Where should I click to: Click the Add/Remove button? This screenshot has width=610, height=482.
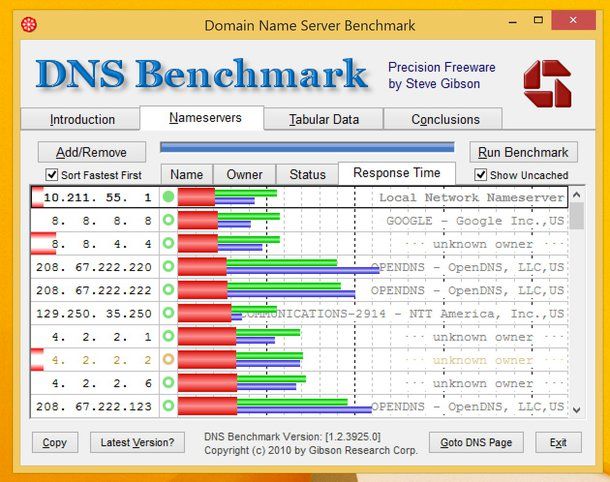[92, 152]
